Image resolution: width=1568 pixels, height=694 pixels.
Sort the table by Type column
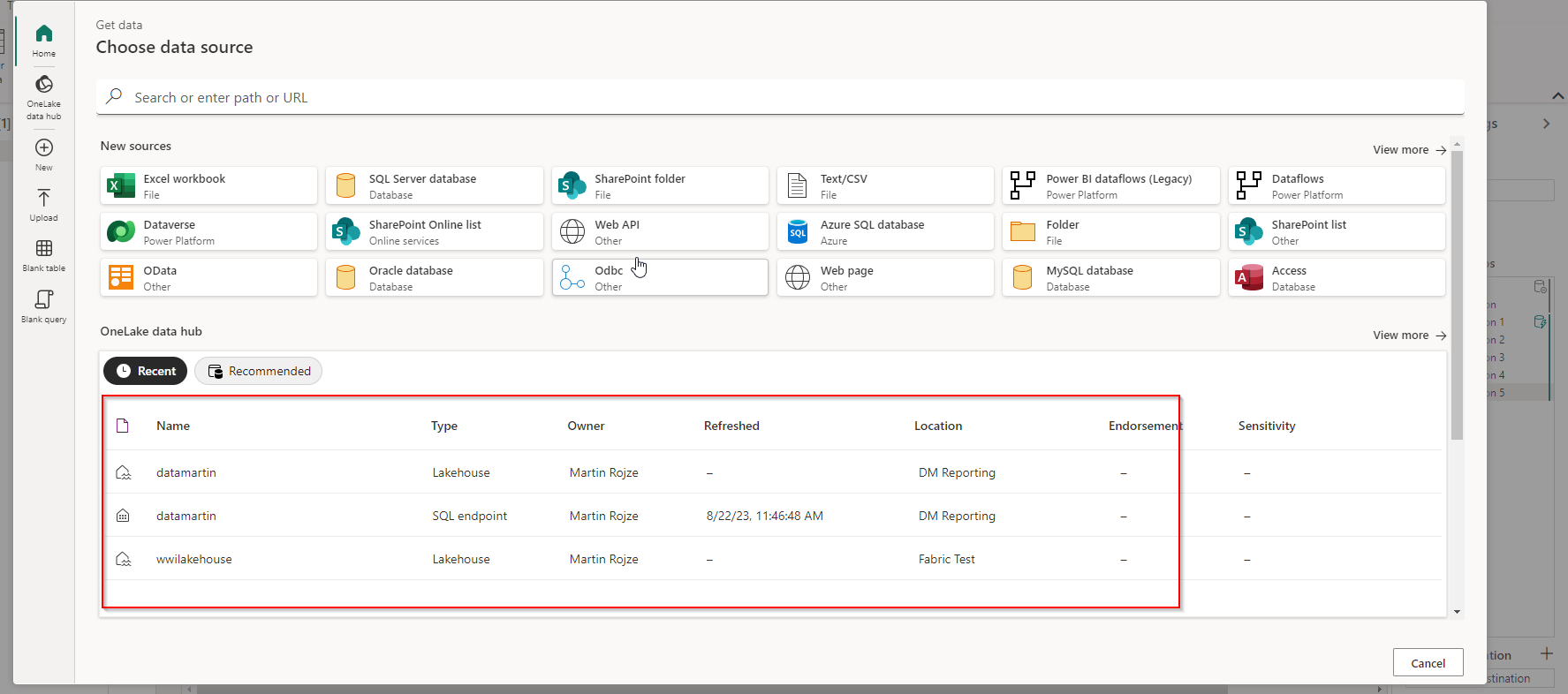(444, 426)
